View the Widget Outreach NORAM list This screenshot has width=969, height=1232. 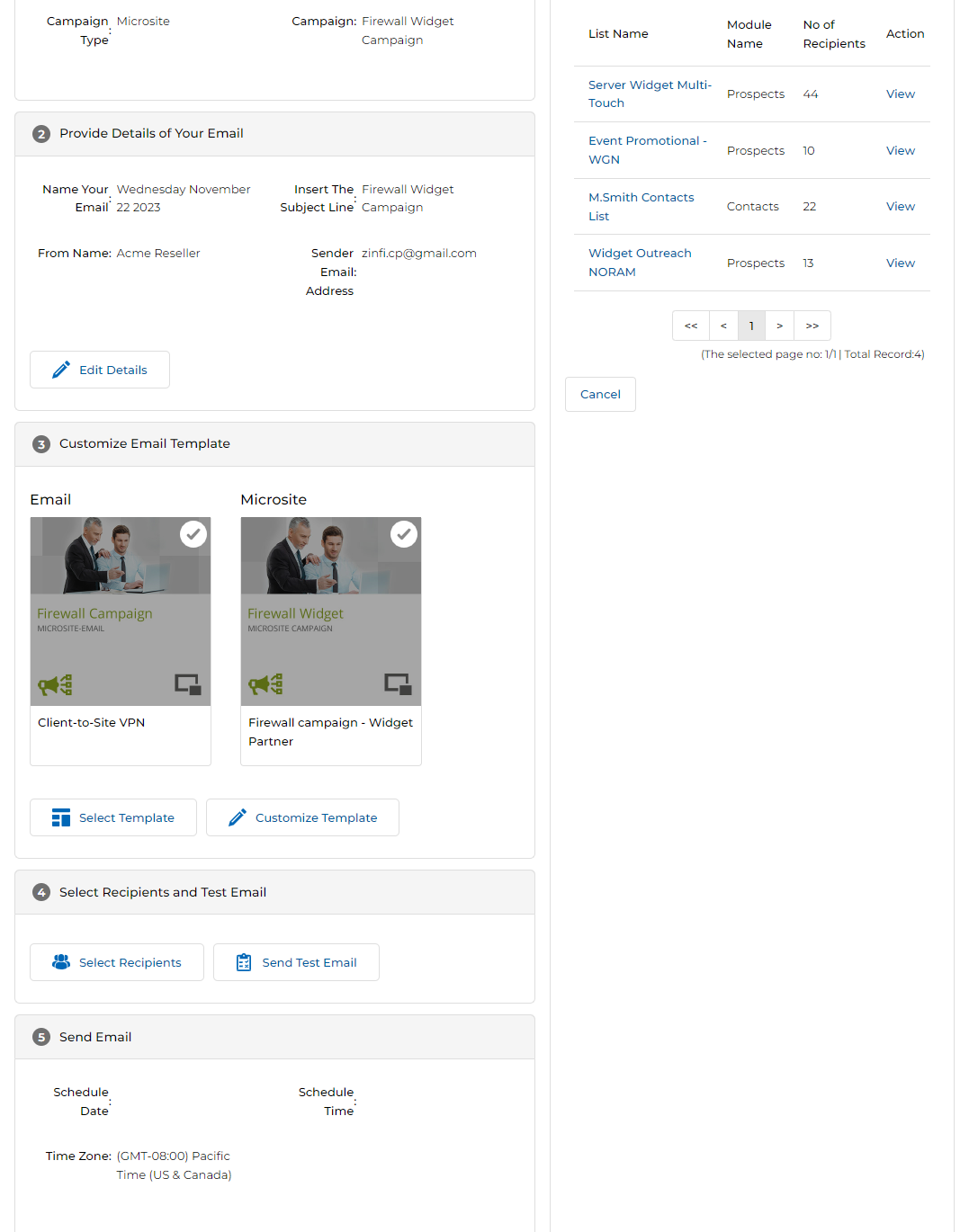pos(901,263)
